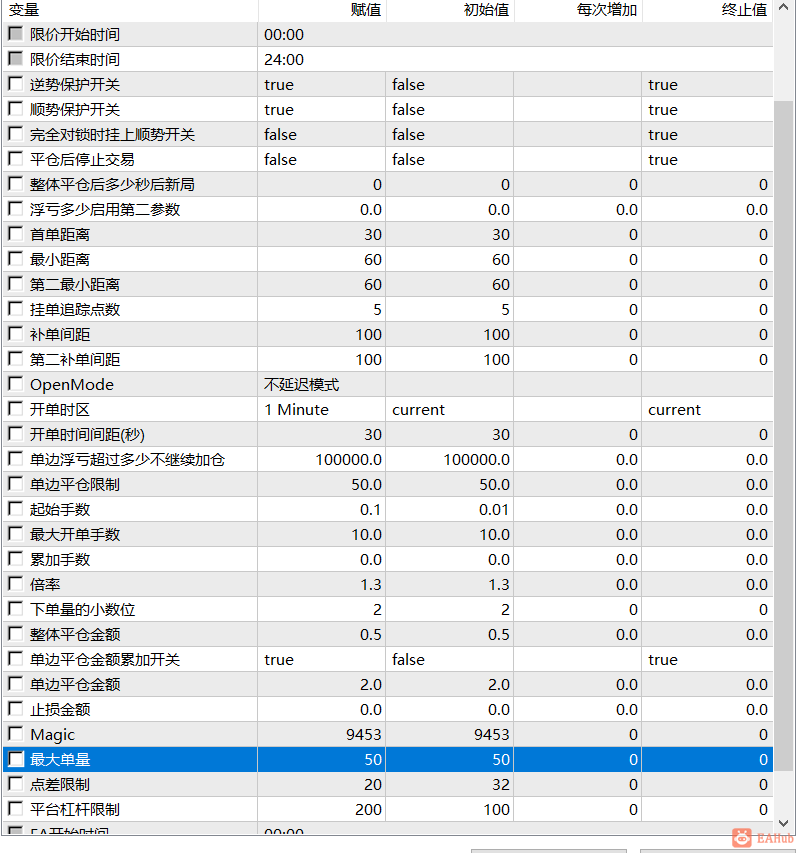Edit 倍率 assigned value 1.3
The width and height of the screenshot is (803, 853).
[322, 585]
